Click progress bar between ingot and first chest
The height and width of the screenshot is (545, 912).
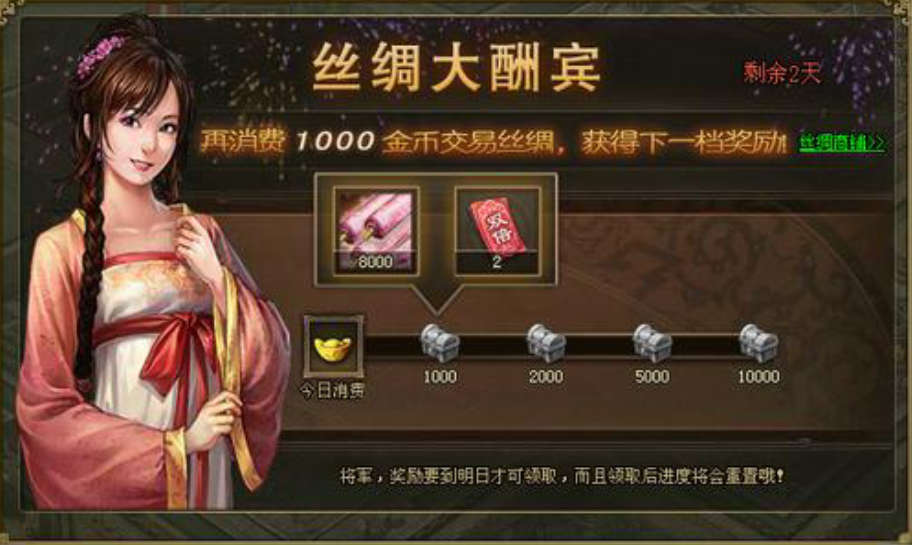392,346
